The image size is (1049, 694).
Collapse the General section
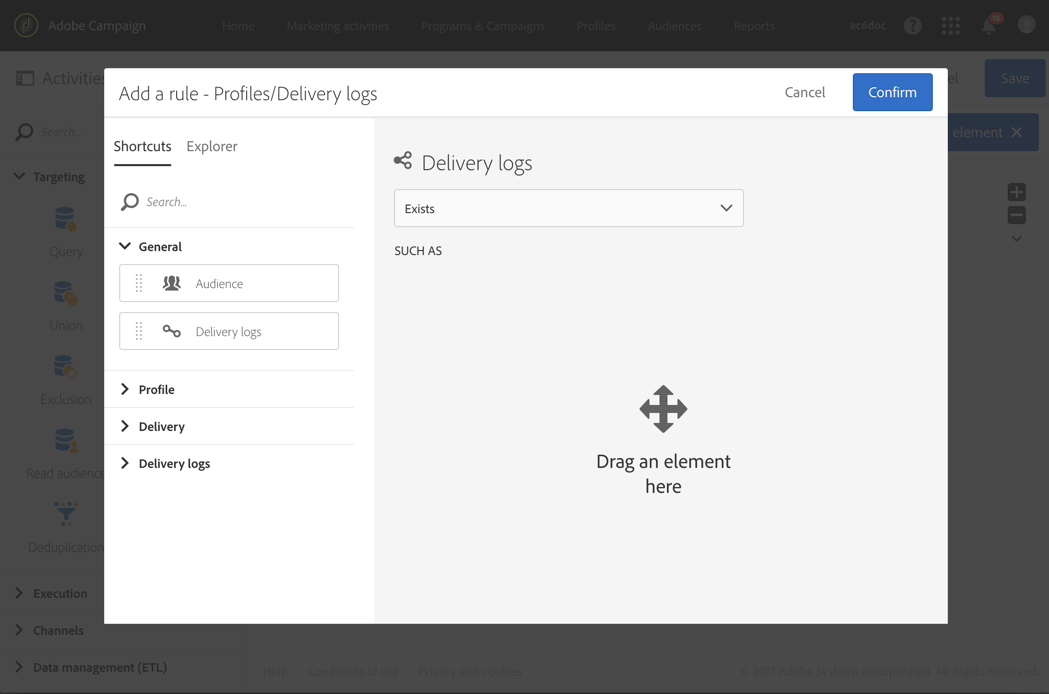coord(125,246)
